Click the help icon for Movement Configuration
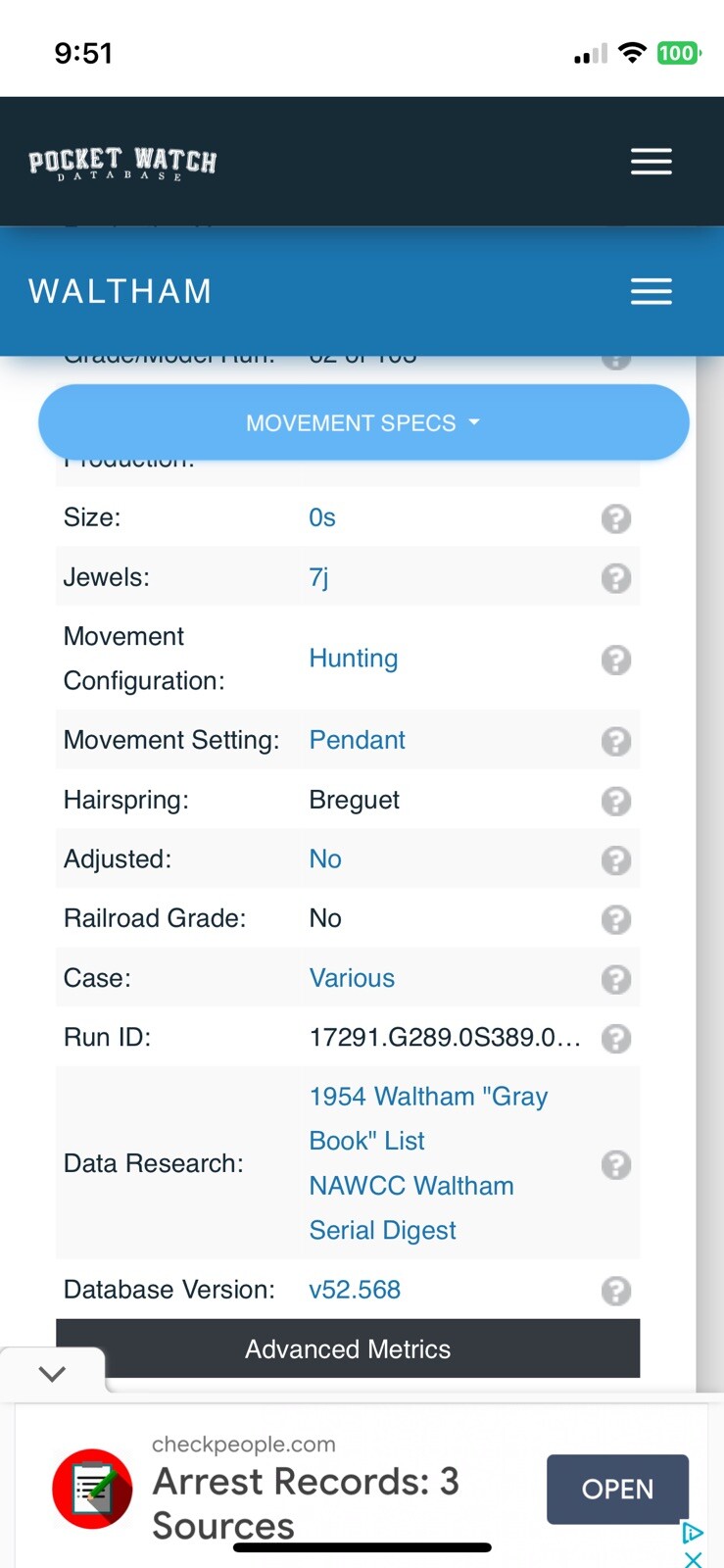 click(615, 660)
